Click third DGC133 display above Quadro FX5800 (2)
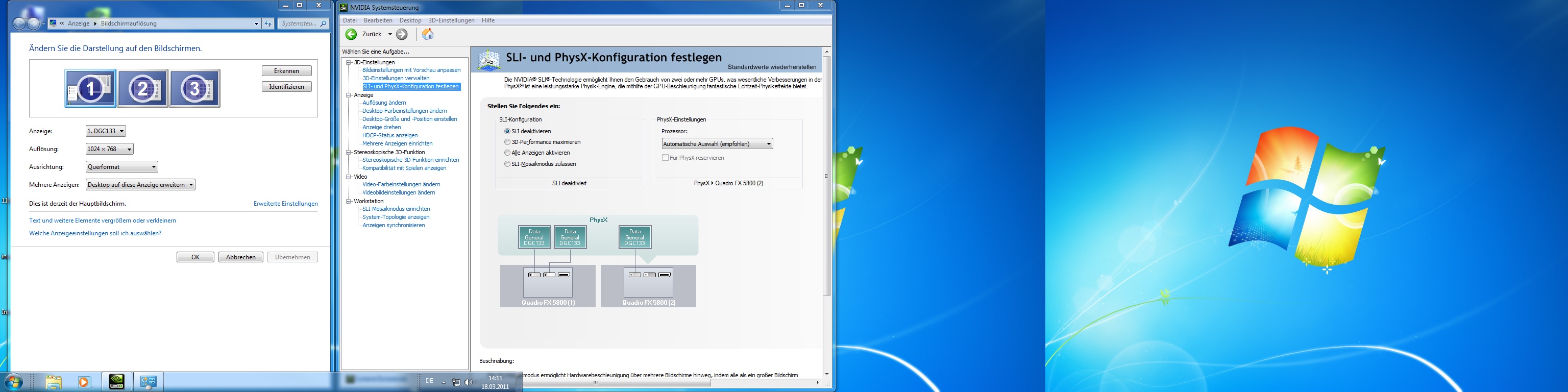The image size is (1568, 392). pyautogui.click(x=635, y=237)
